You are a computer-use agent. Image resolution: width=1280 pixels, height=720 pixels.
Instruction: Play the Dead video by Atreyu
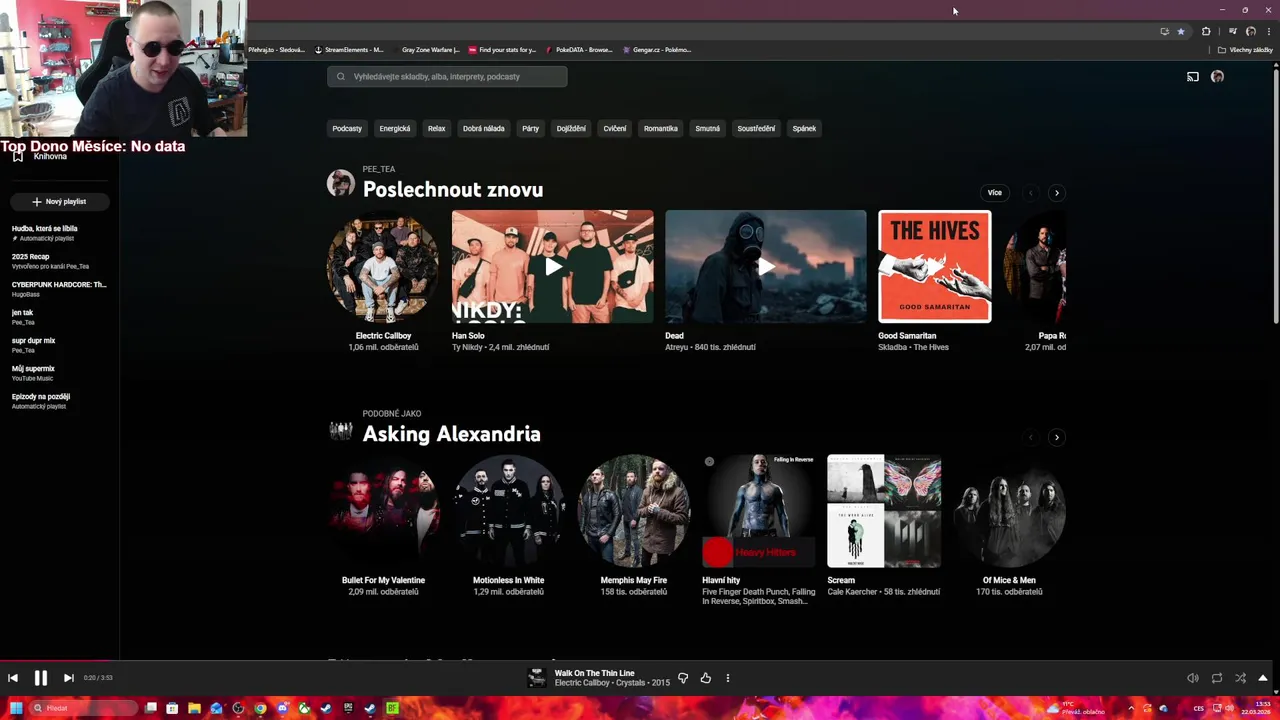pos(766,266)
